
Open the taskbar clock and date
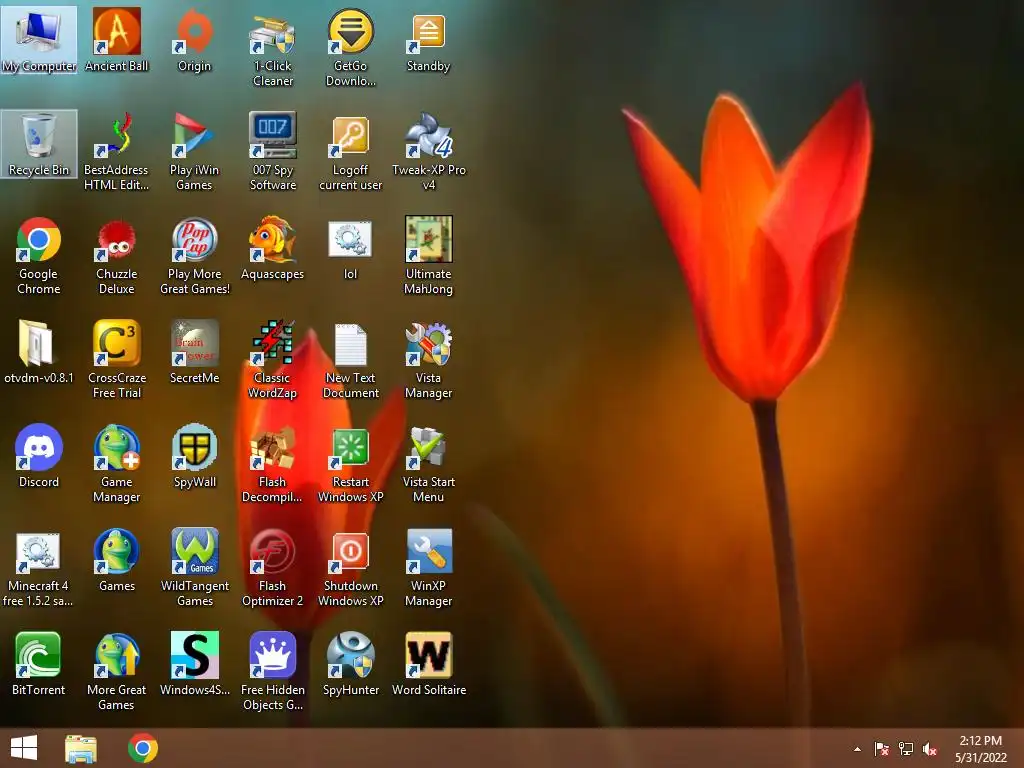tap(981, 749)
